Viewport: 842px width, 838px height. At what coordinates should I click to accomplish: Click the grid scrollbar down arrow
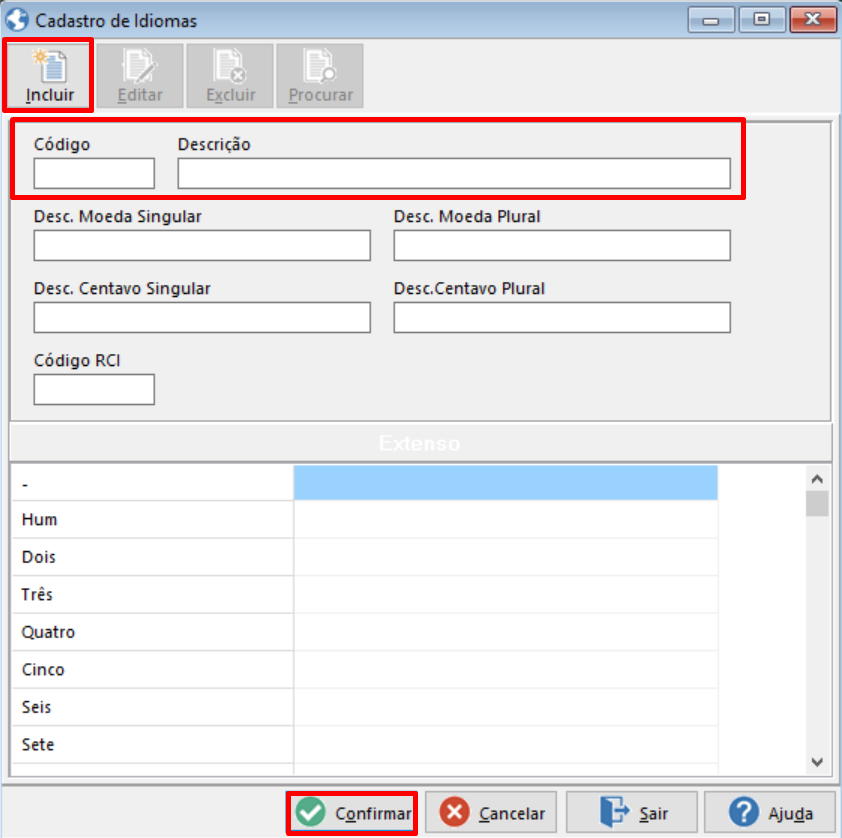coord(817,762)
